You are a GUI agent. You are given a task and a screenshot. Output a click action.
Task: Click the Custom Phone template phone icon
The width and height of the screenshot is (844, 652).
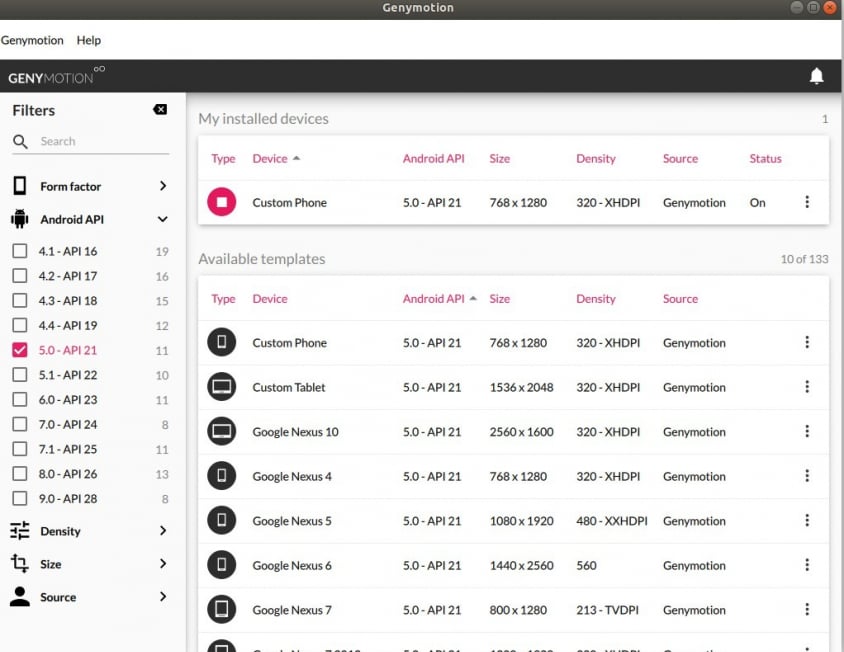221,342
